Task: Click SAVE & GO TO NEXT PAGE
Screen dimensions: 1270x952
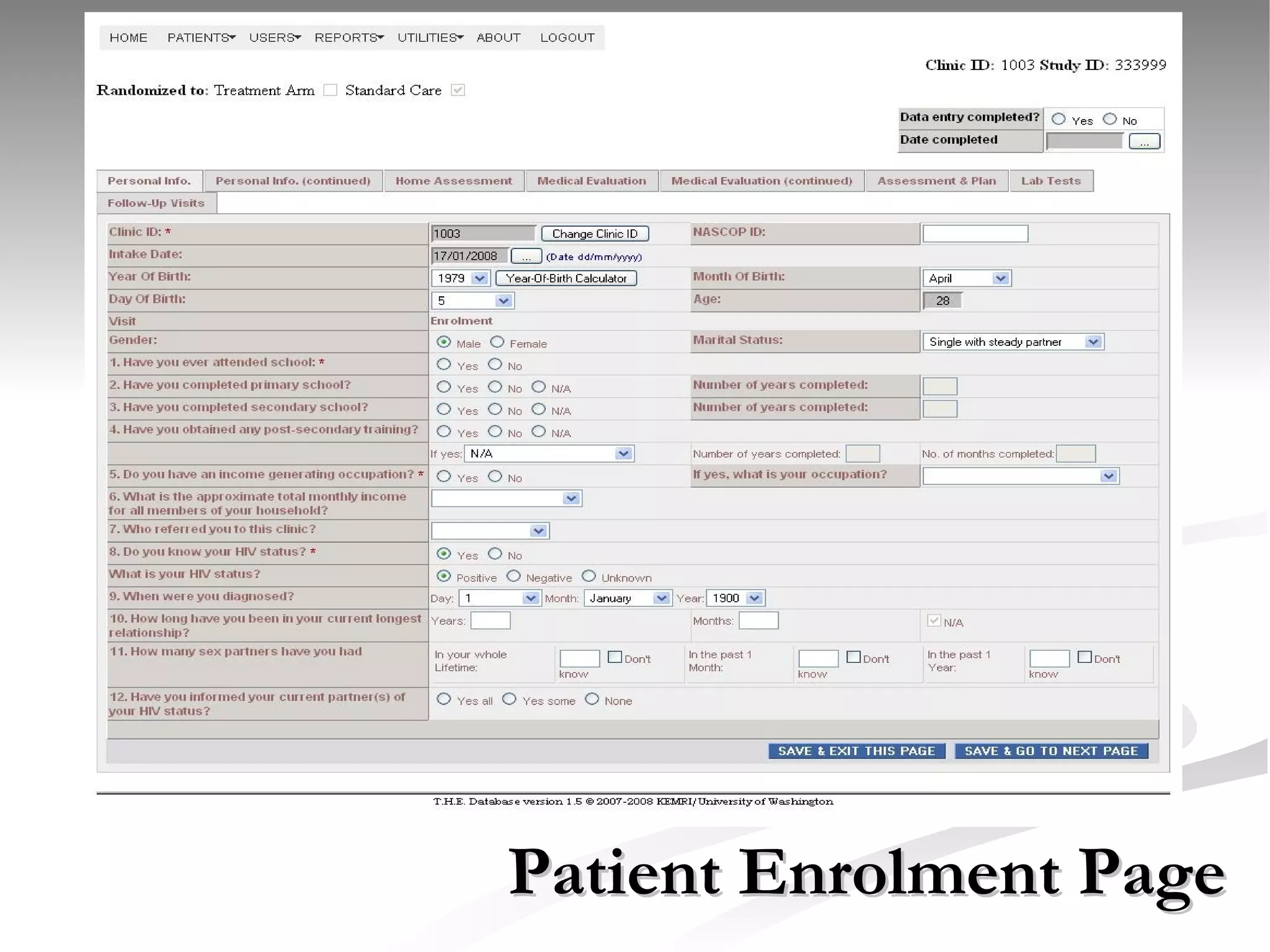Action: coord(1051,751)
